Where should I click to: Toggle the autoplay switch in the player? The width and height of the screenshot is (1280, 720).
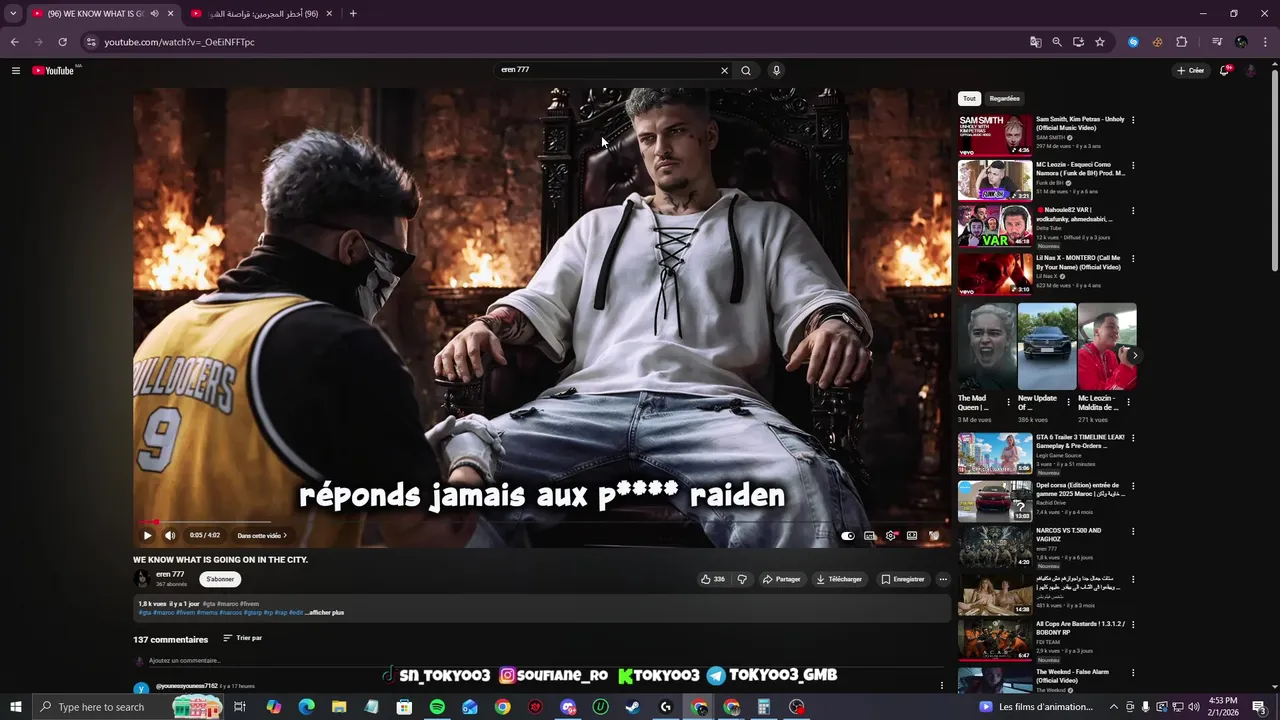848,536
